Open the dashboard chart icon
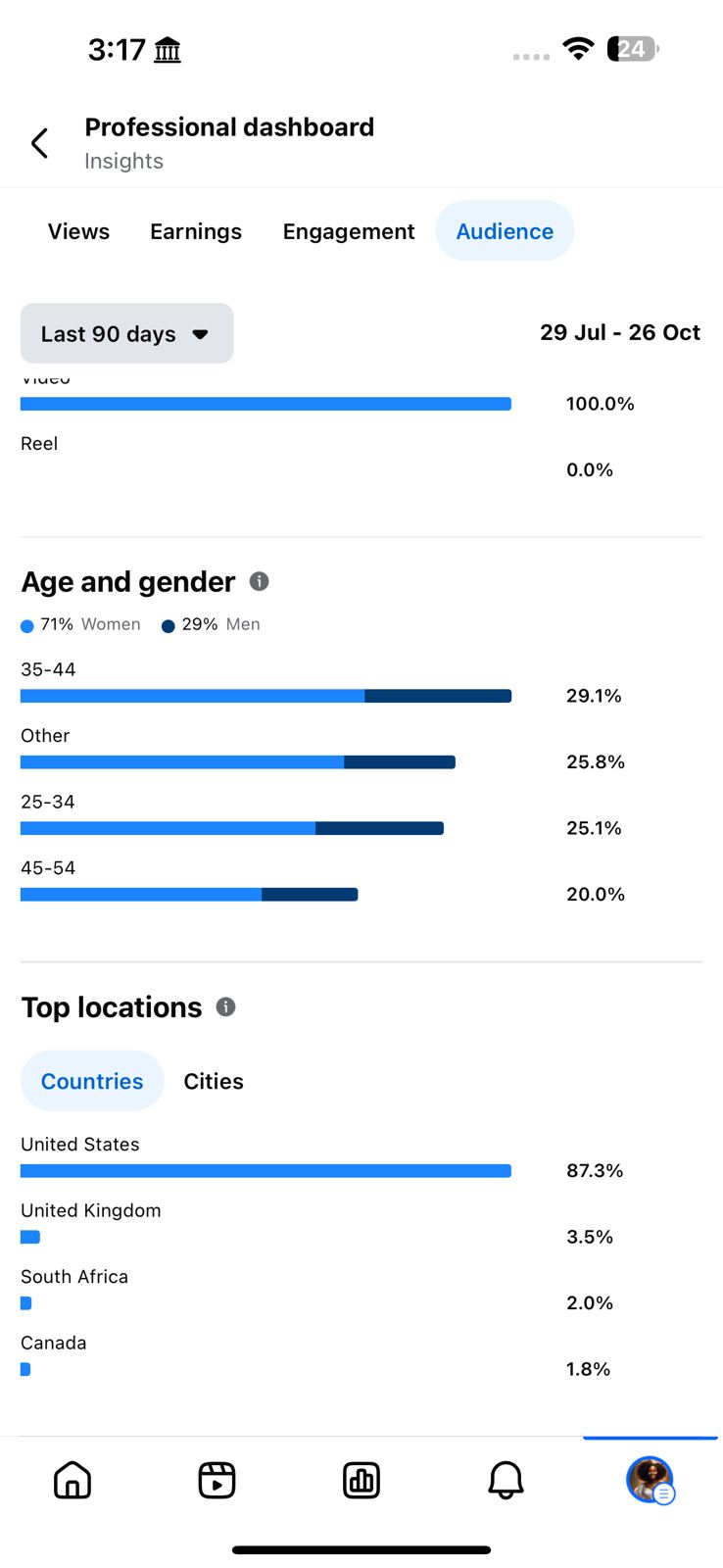This screenshot has width=723, height=1568. pos(361,1480)
